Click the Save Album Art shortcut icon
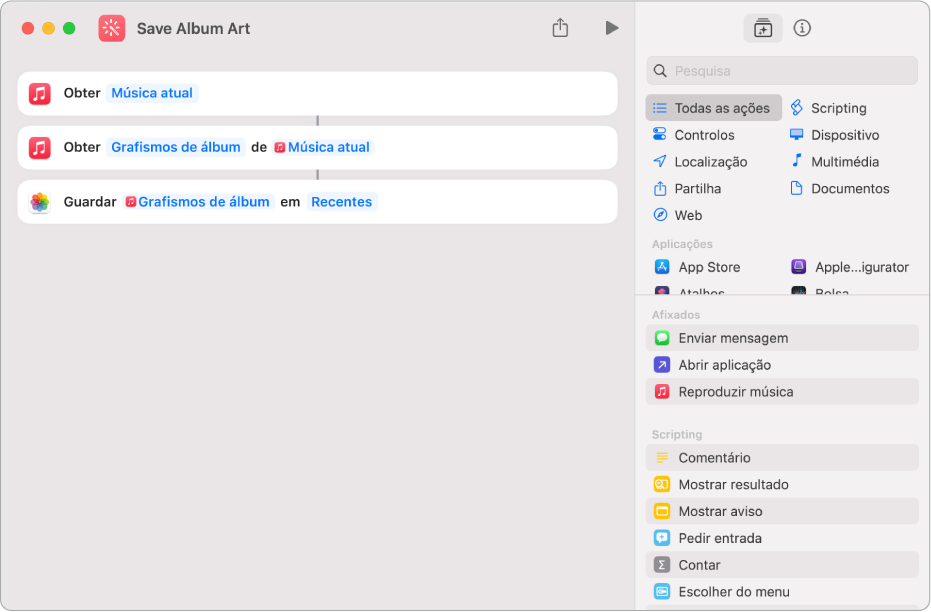 [112, 28]
